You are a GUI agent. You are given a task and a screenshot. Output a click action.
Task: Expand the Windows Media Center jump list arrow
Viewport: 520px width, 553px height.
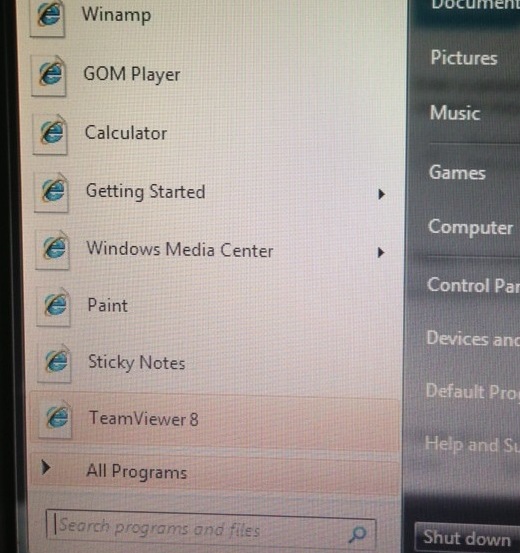[x=380, y=253]
